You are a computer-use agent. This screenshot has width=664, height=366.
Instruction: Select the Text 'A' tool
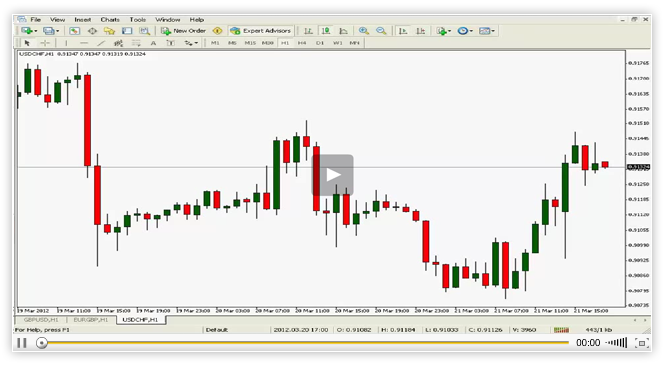point(153,43)
